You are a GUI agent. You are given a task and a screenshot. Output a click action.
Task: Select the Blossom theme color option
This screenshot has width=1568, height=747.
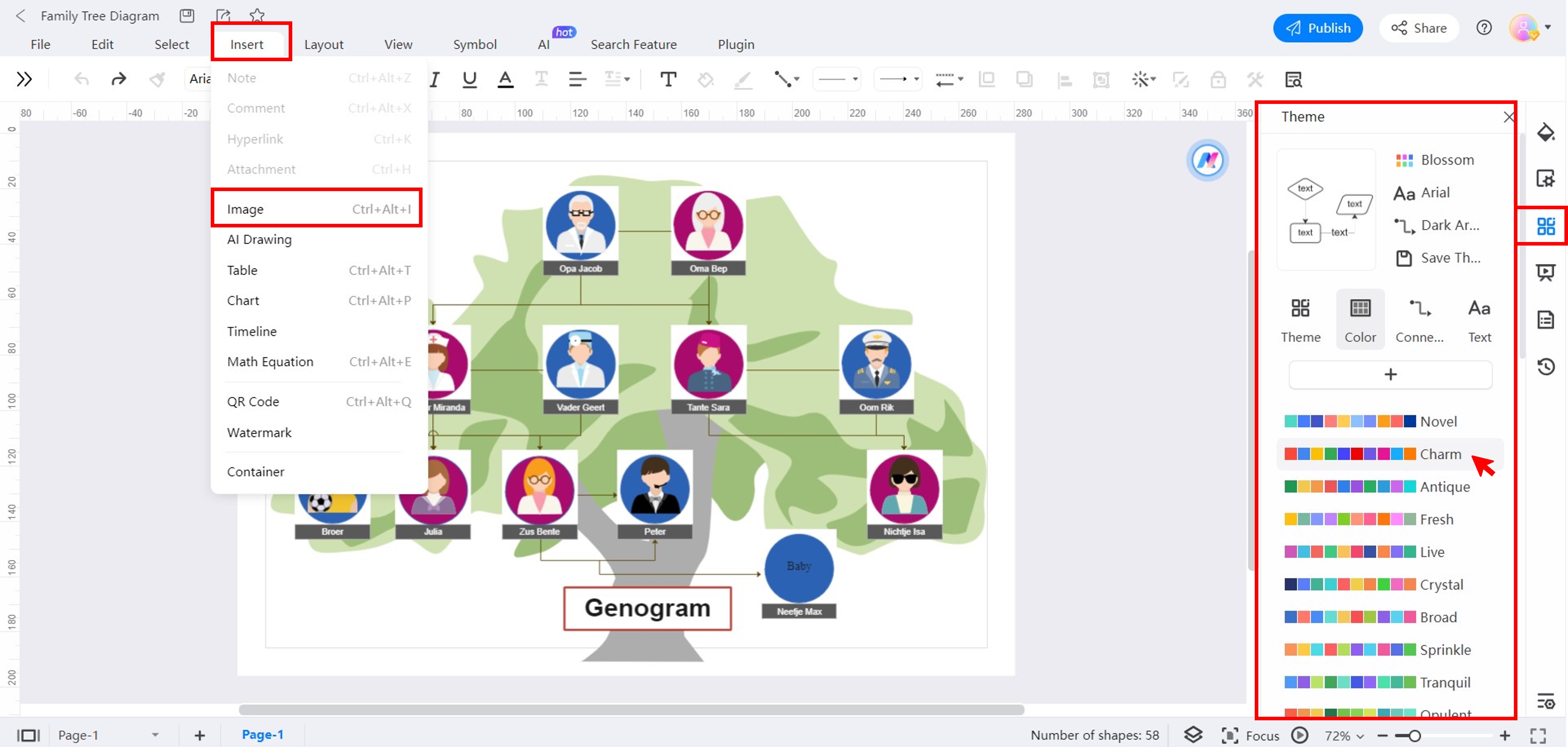point(1435,159)
